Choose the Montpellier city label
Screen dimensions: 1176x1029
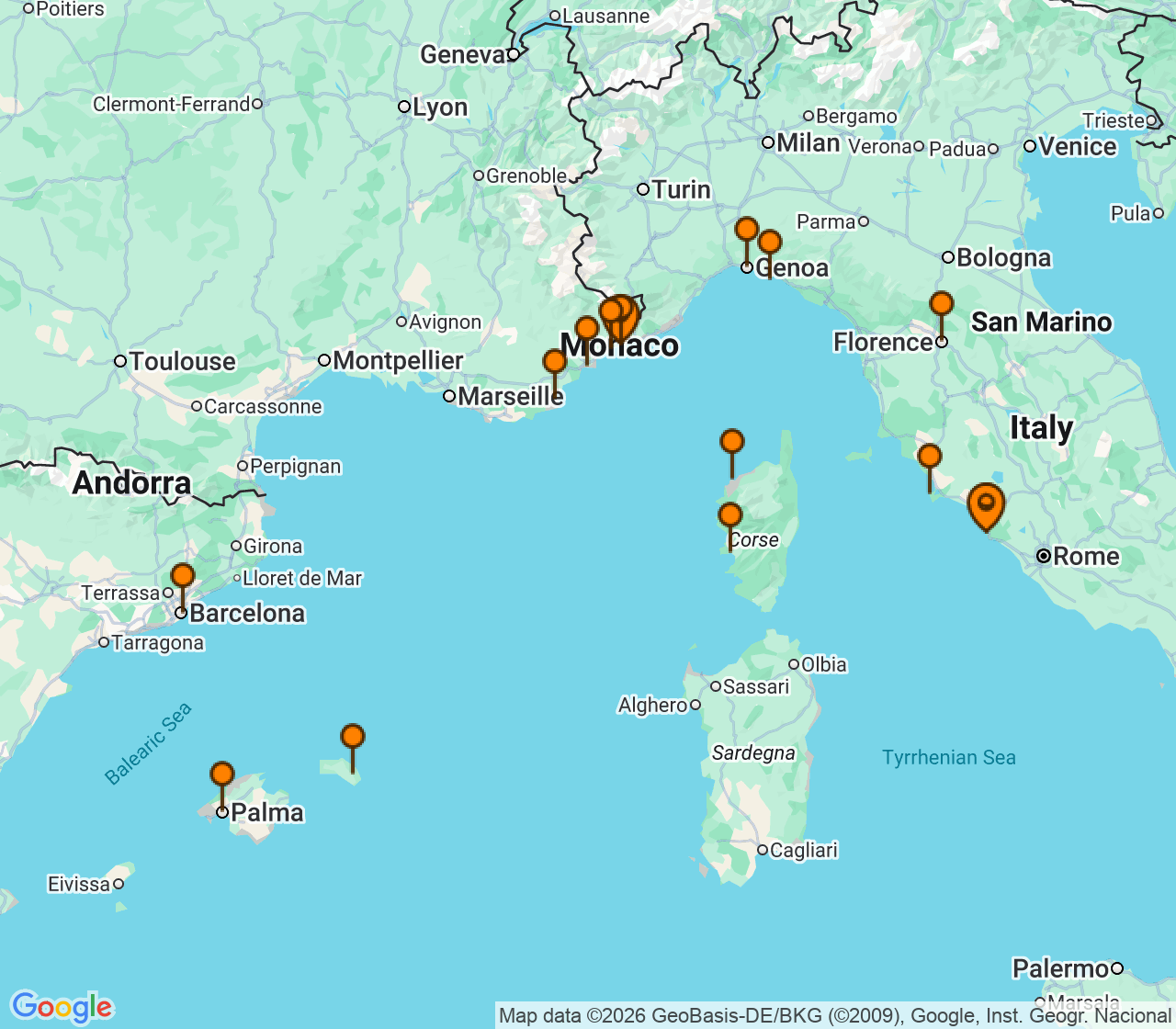point(398,360)
